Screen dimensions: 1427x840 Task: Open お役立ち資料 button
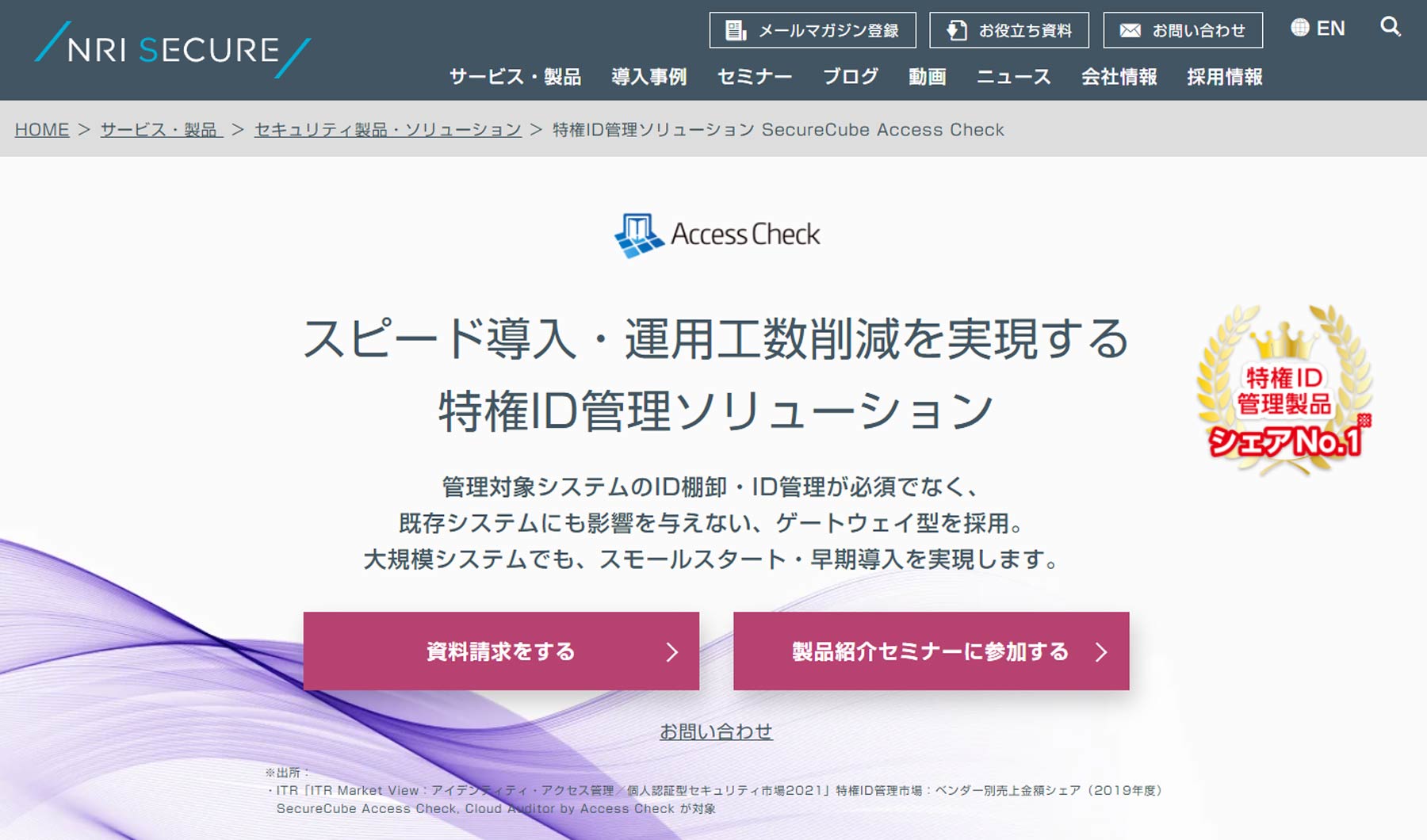[1009, 30]
